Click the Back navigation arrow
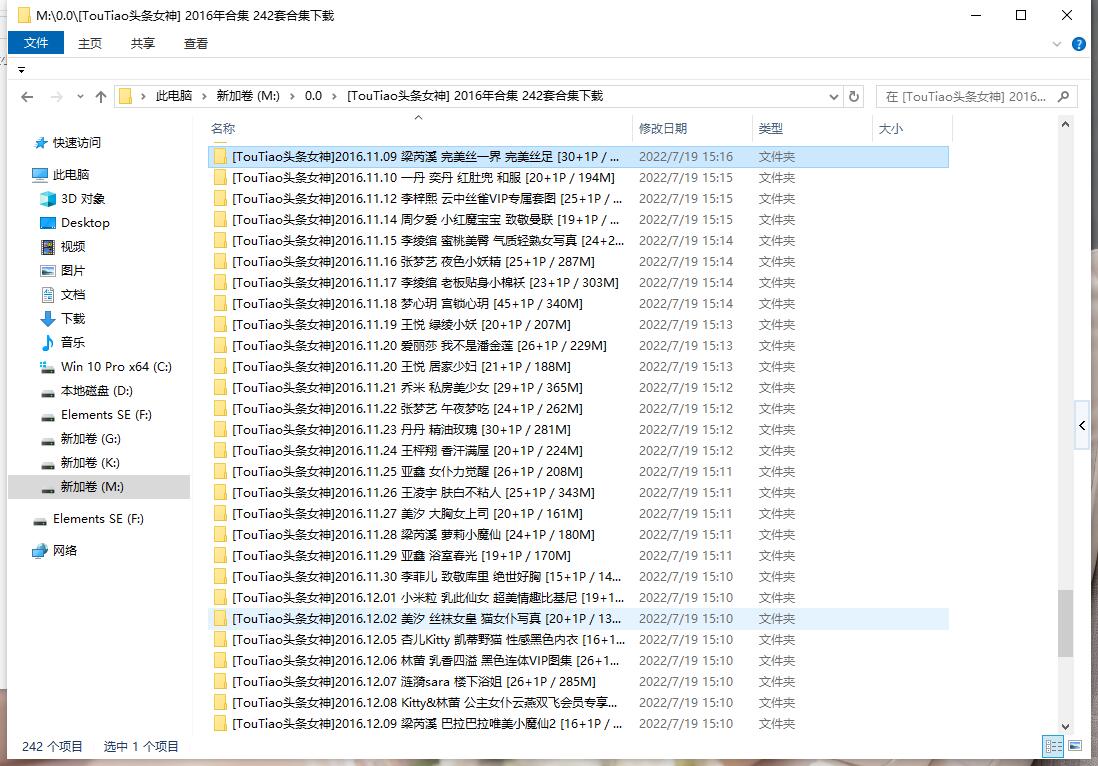This screenshot has height=766, width=1098. click(x=27, y=97)
